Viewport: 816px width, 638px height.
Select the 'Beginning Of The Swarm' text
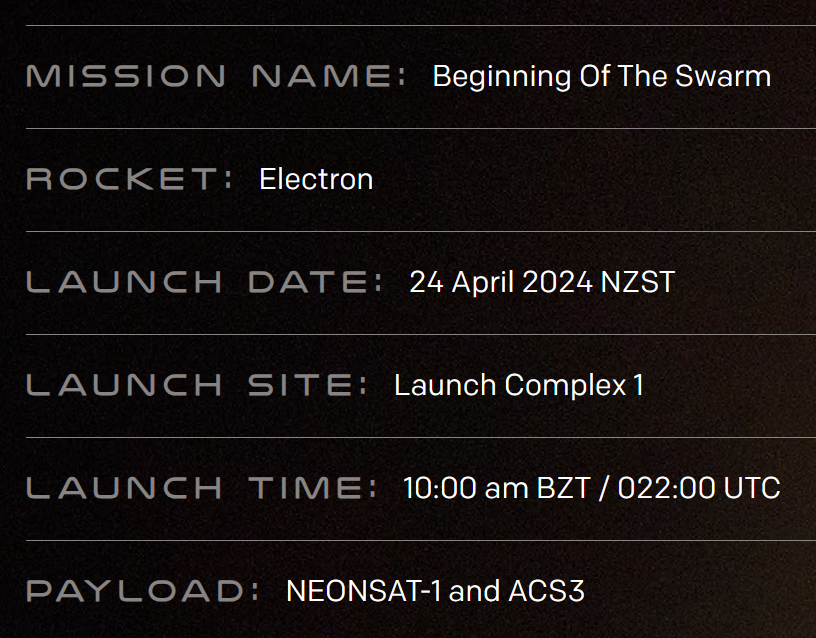tap(602, 77)
